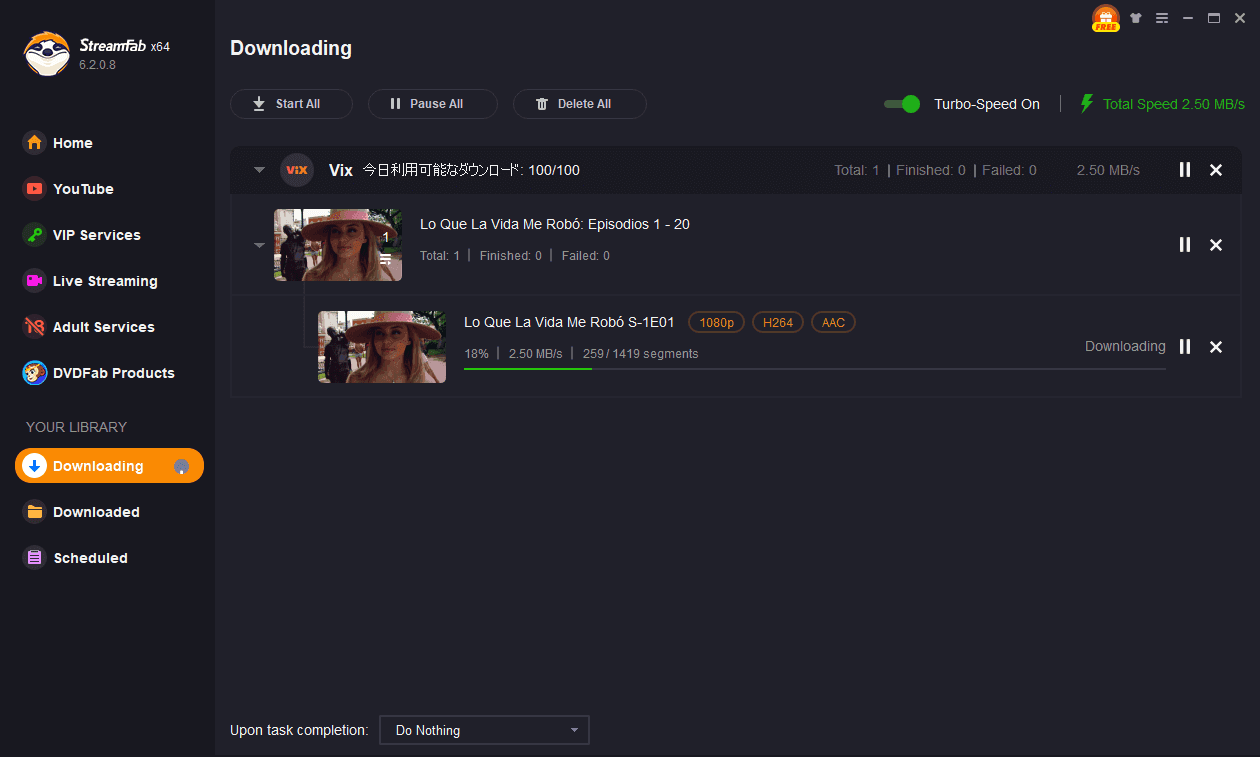Click the Scheduled list icon
Image resolution: width=1260 pixels, height=757 pixels.
[35, 558]
